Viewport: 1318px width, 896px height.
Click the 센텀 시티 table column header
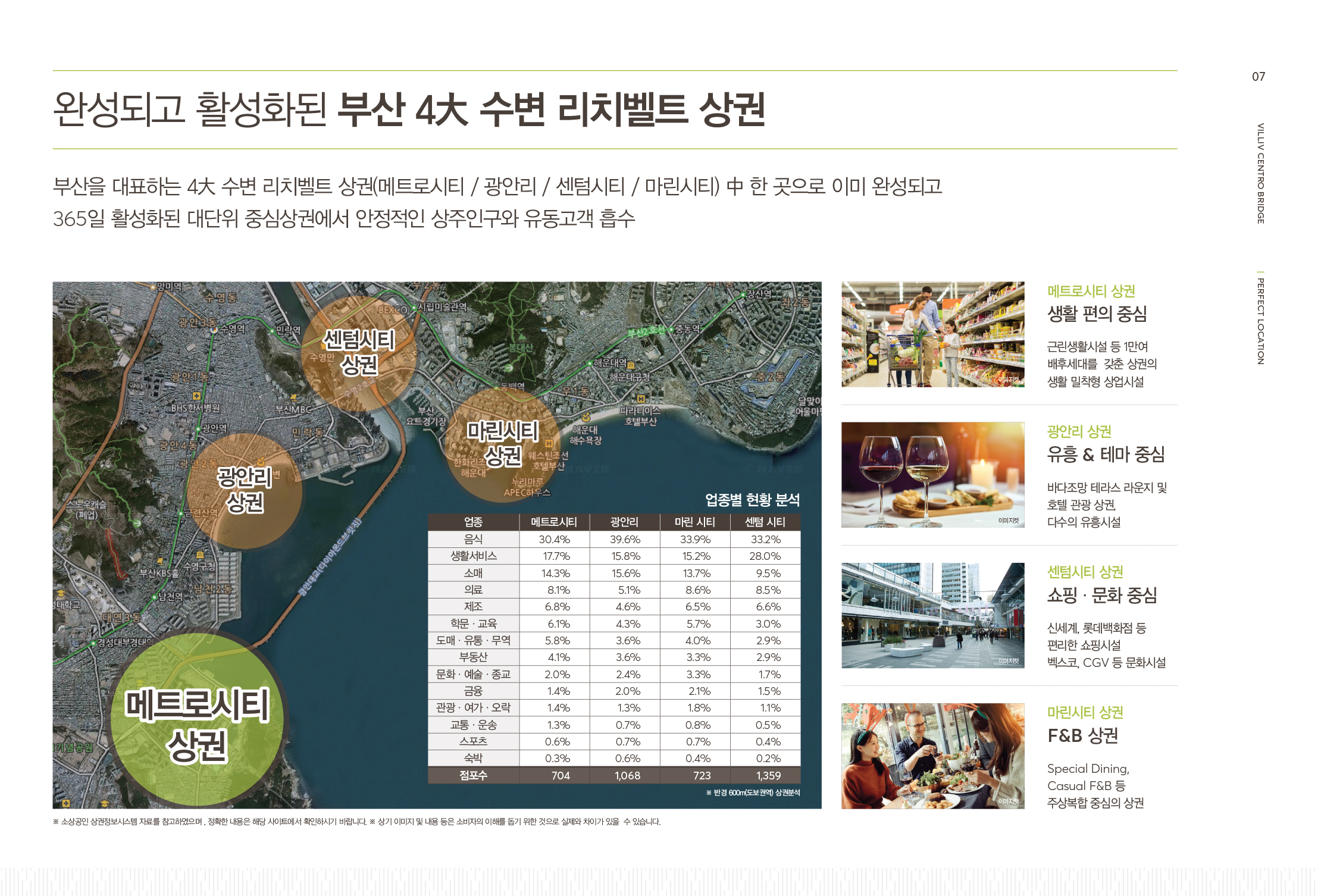[x=765, y=522]
